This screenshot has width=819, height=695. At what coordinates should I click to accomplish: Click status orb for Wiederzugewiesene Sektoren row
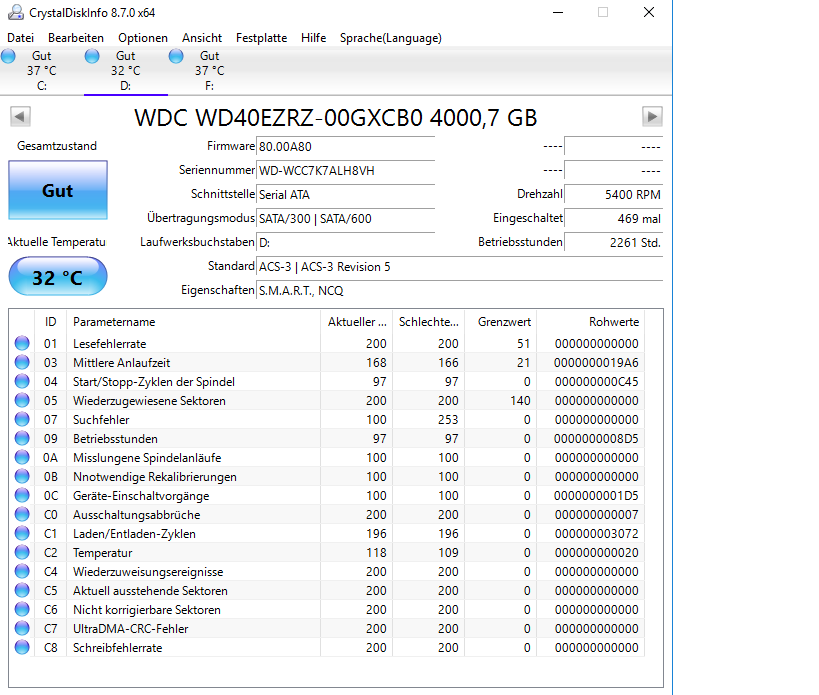[22, 400]
